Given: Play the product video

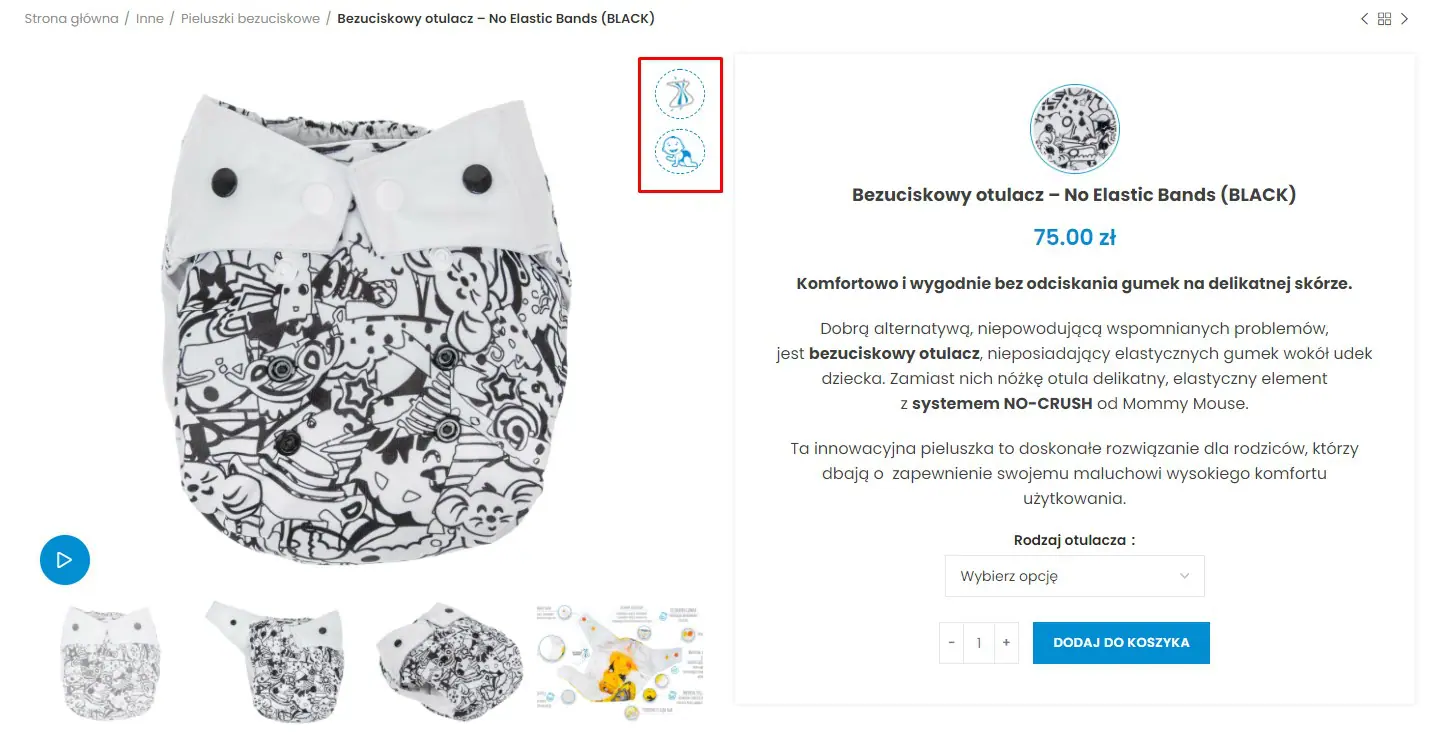Looking at the screenshot, I should tap(65, 560).
